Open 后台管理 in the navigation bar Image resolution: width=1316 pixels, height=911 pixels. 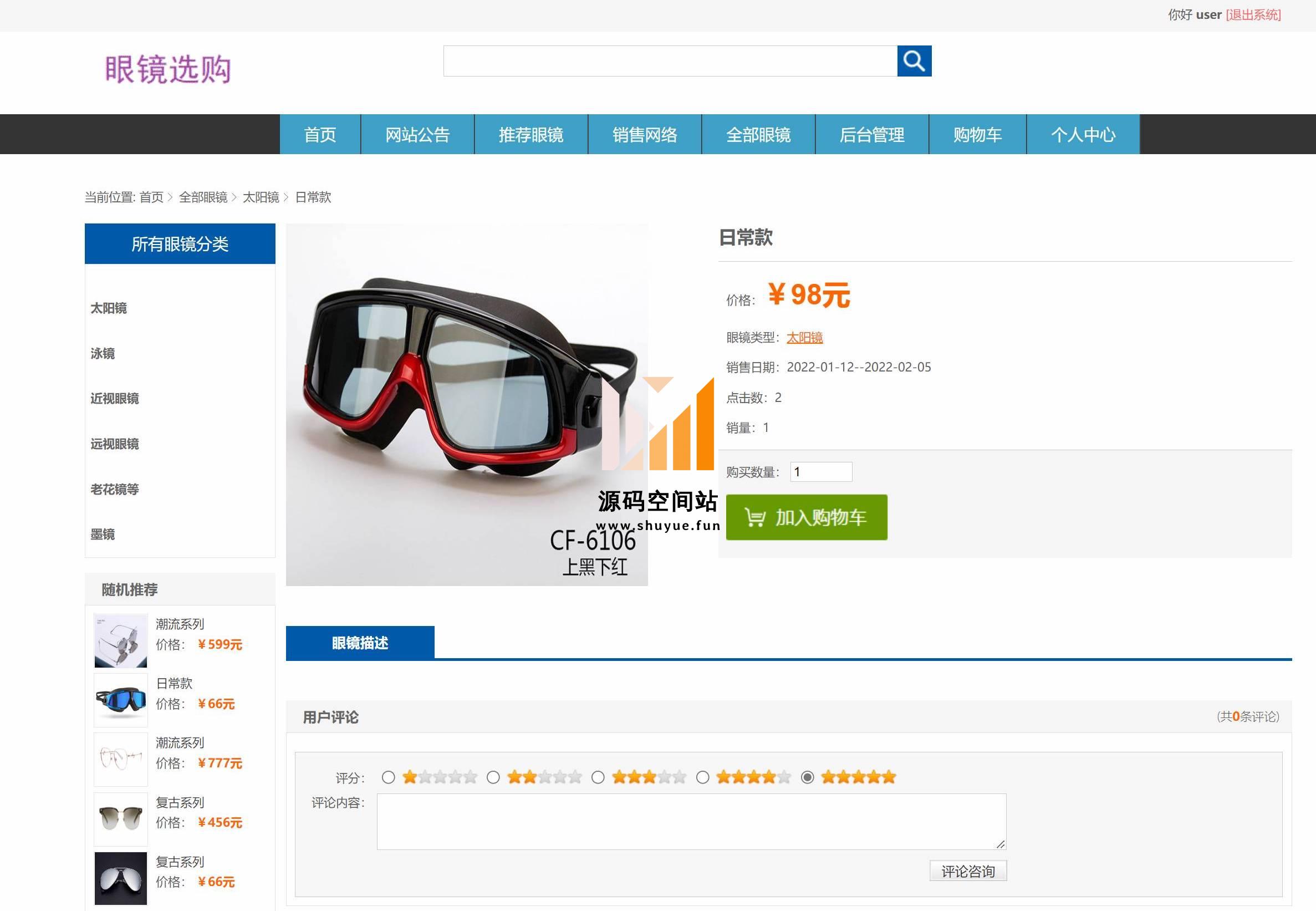(872, 135)
